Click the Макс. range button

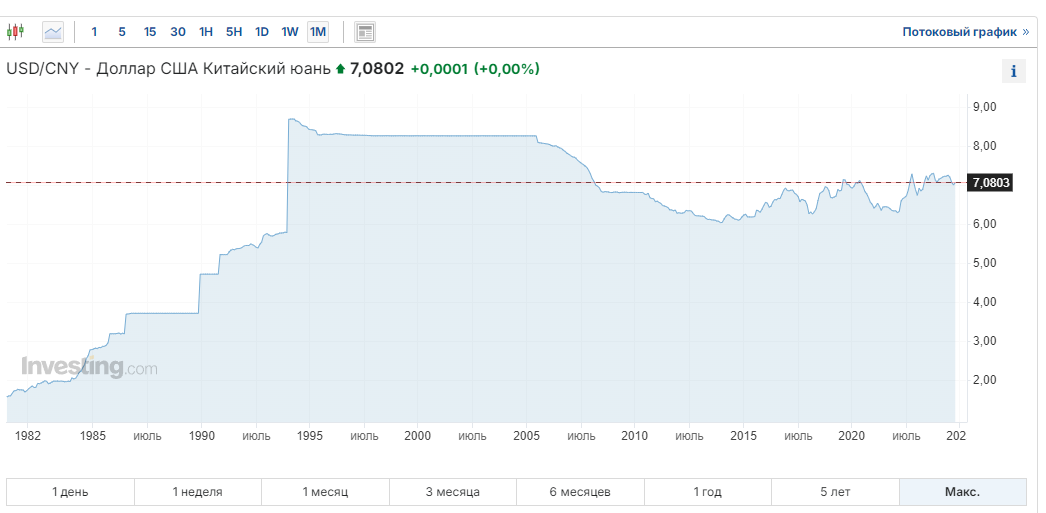(x=962, y=492)
